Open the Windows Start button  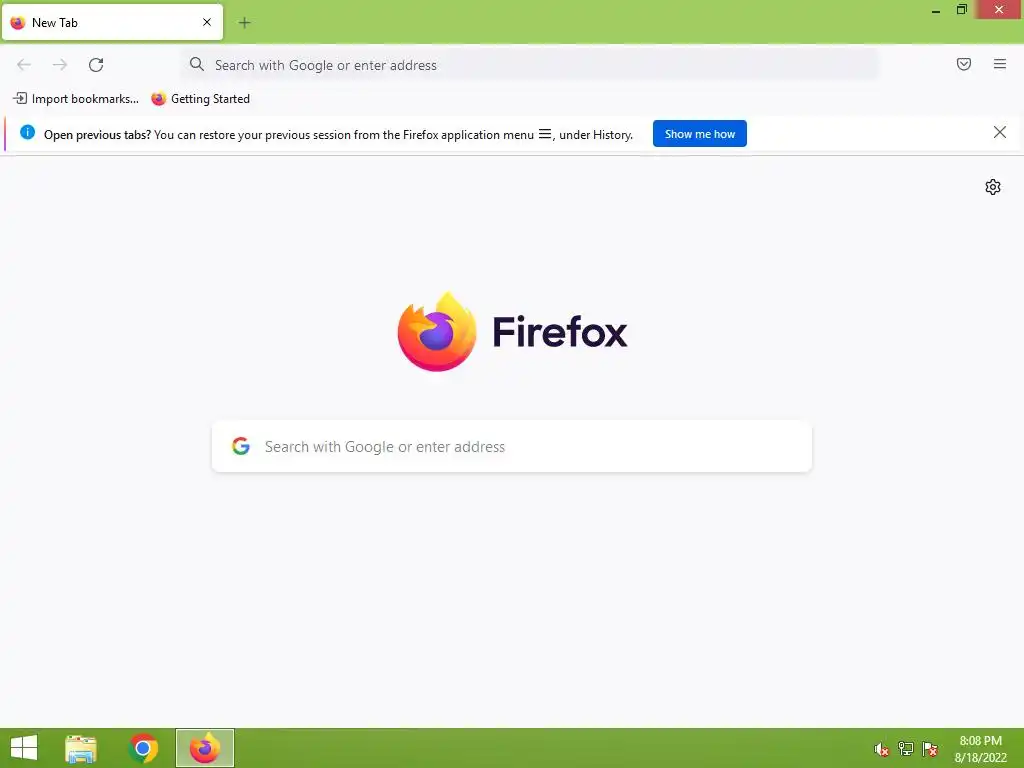coord(24,748)
